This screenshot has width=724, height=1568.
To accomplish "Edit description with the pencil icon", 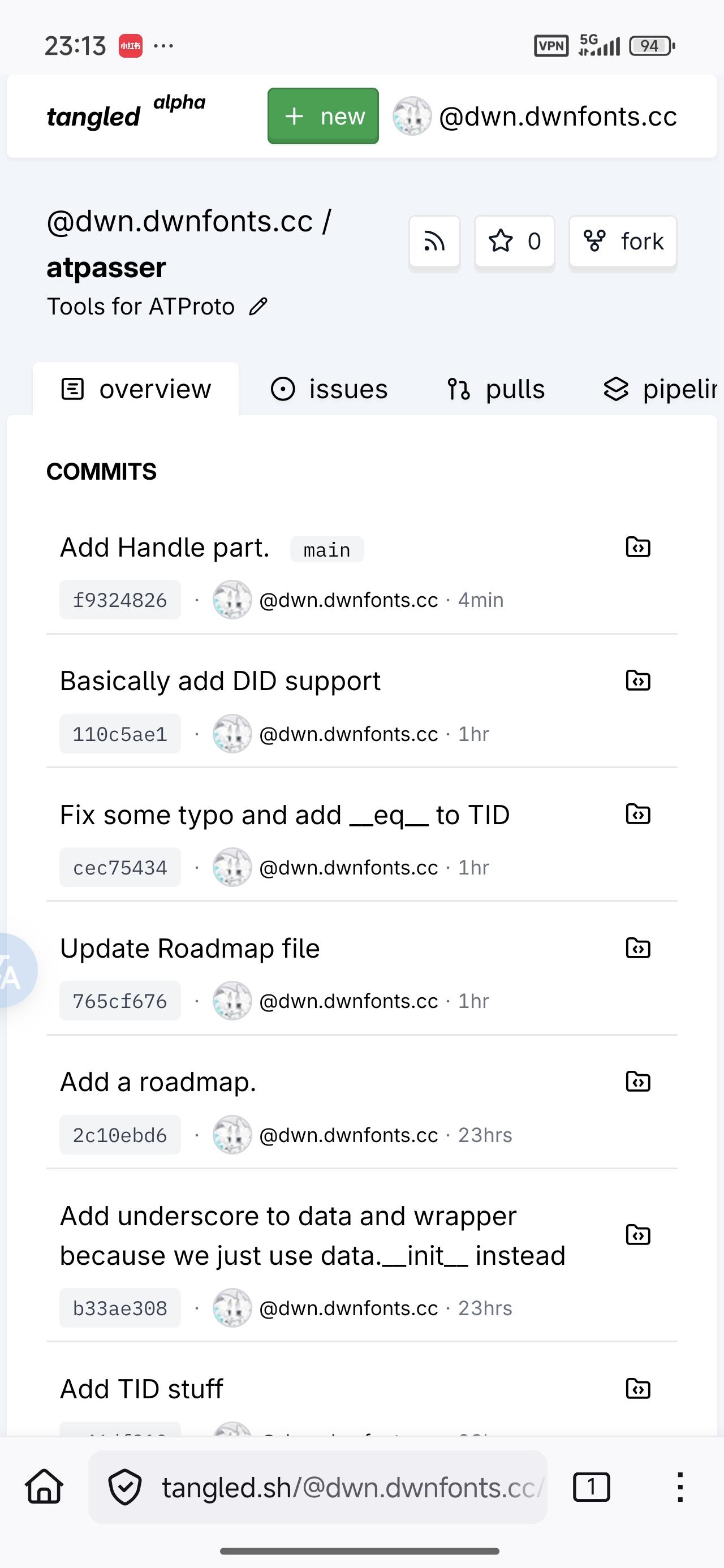I will [258, 306].
